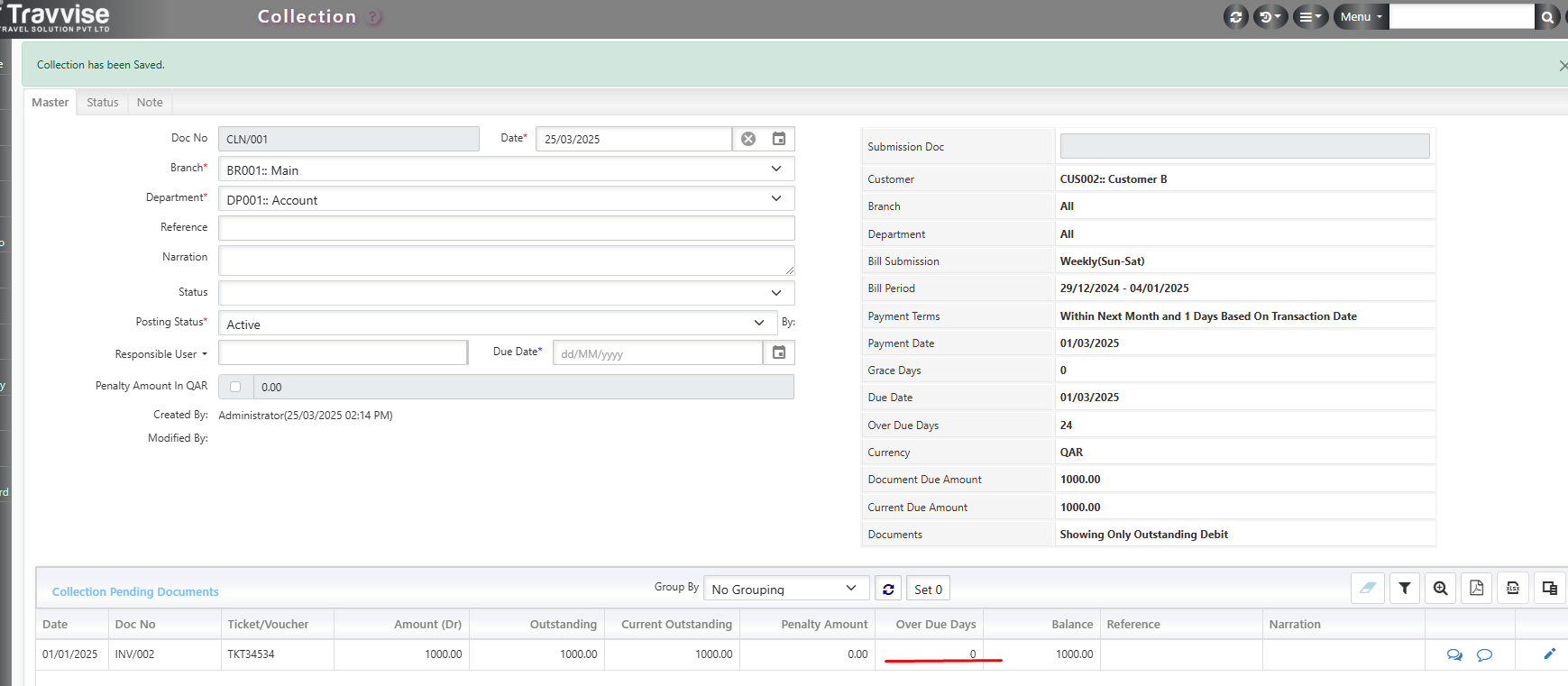Viewport: 1568px width, 686px height.
Task: Open calendar picker for Due Date field
Action: [779, 352]
